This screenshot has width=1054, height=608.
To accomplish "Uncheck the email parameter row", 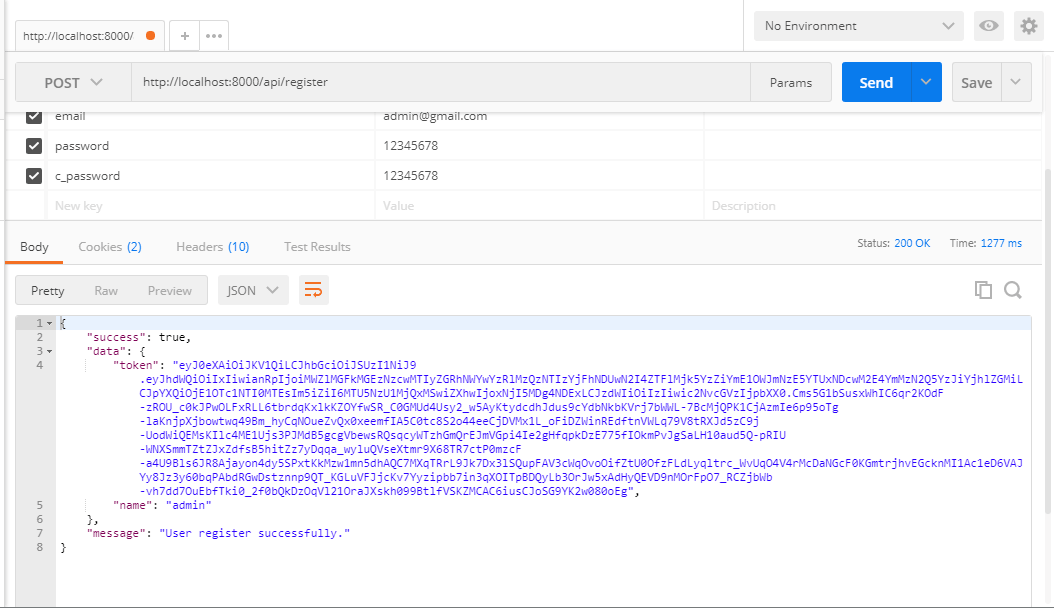I will point(33,116).
